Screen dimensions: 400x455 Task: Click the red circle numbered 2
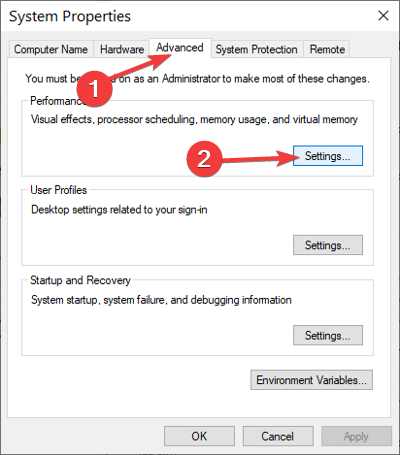[x=204, y=159]
